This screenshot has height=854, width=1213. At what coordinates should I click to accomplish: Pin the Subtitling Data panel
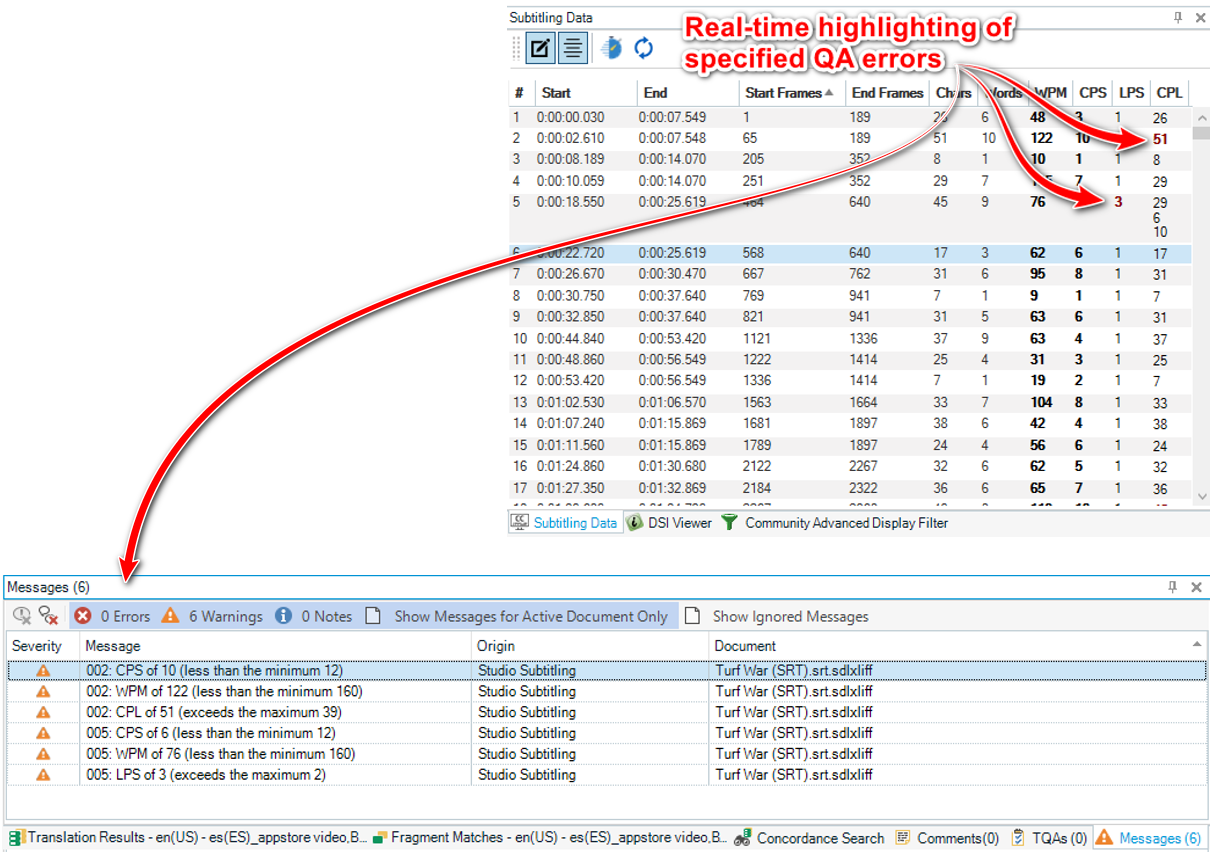1178,18
